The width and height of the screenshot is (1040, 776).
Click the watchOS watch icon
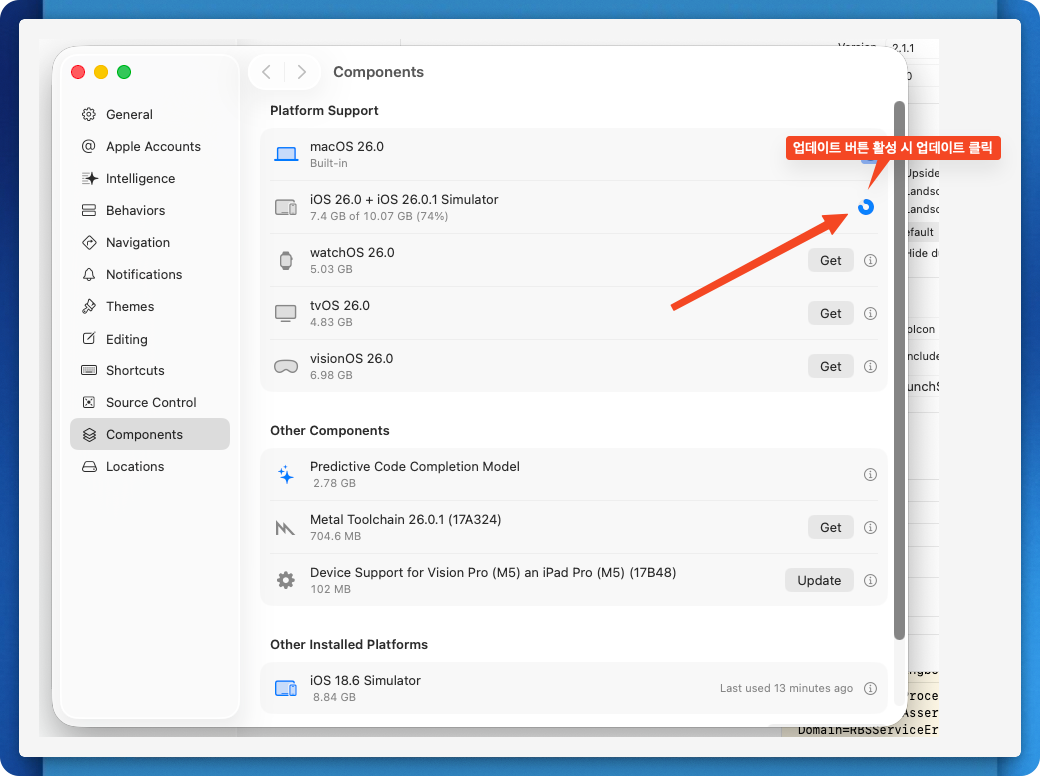(286, 261)
